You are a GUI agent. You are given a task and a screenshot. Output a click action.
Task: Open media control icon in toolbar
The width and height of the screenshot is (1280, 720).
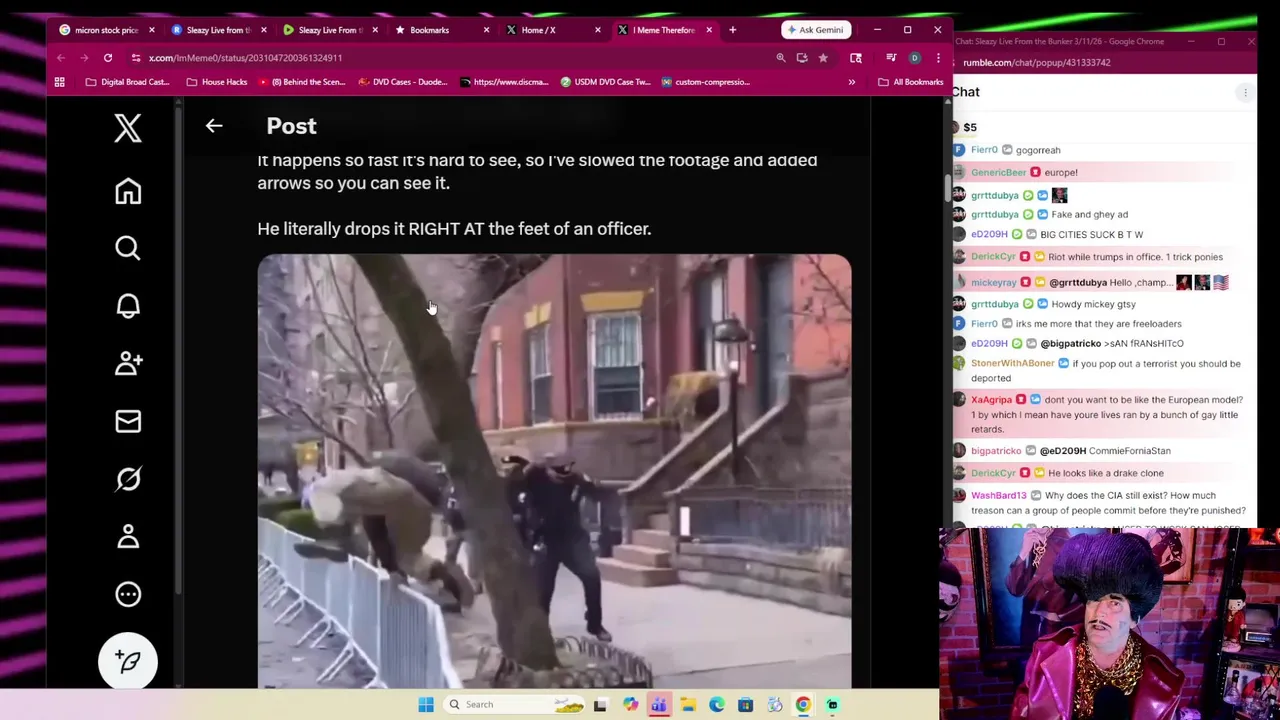(x=891, y=58)
